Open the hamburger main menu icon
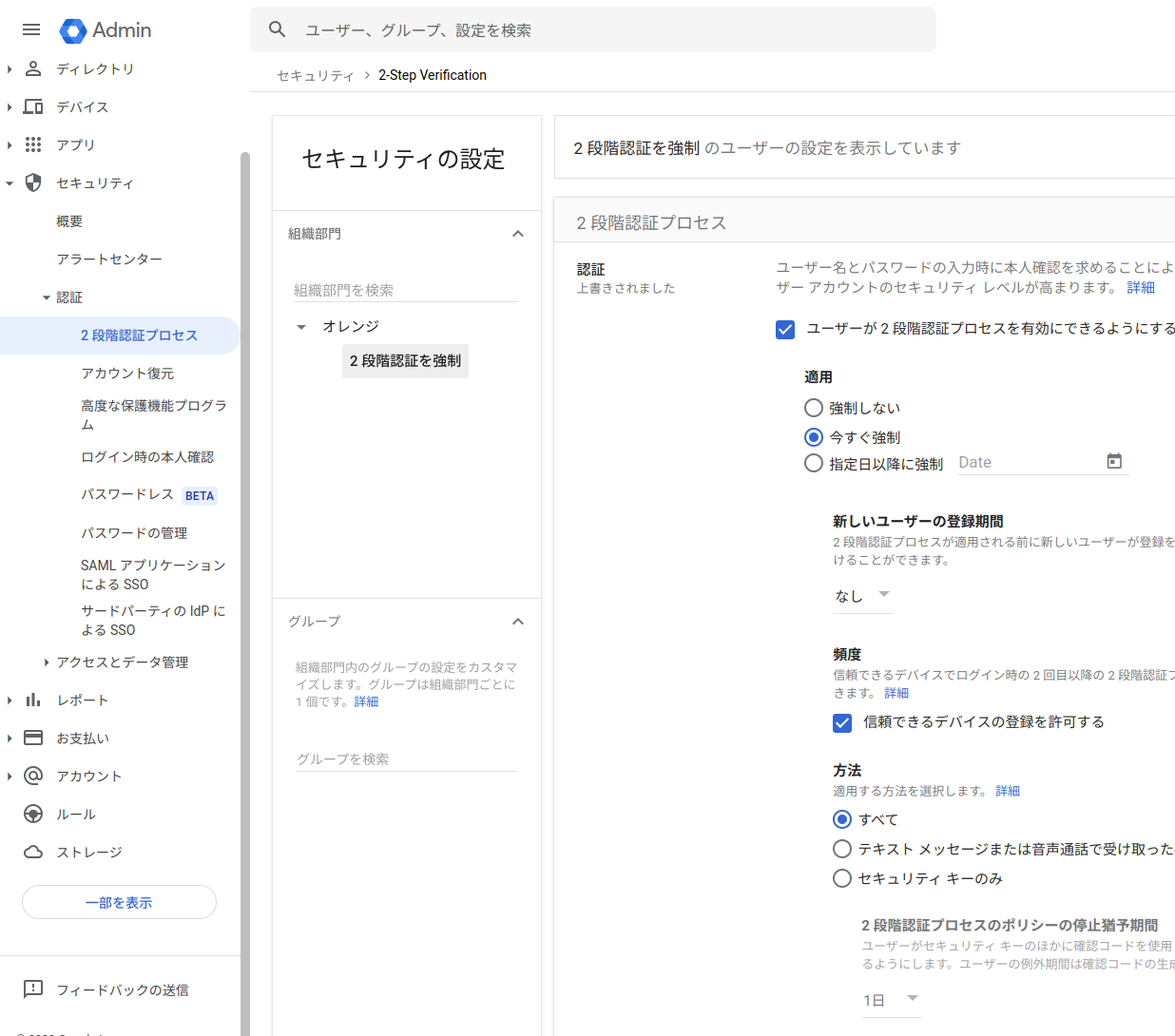This screenshot has height=1036, width=1175. pyautogui.click(x=31, y=29)
